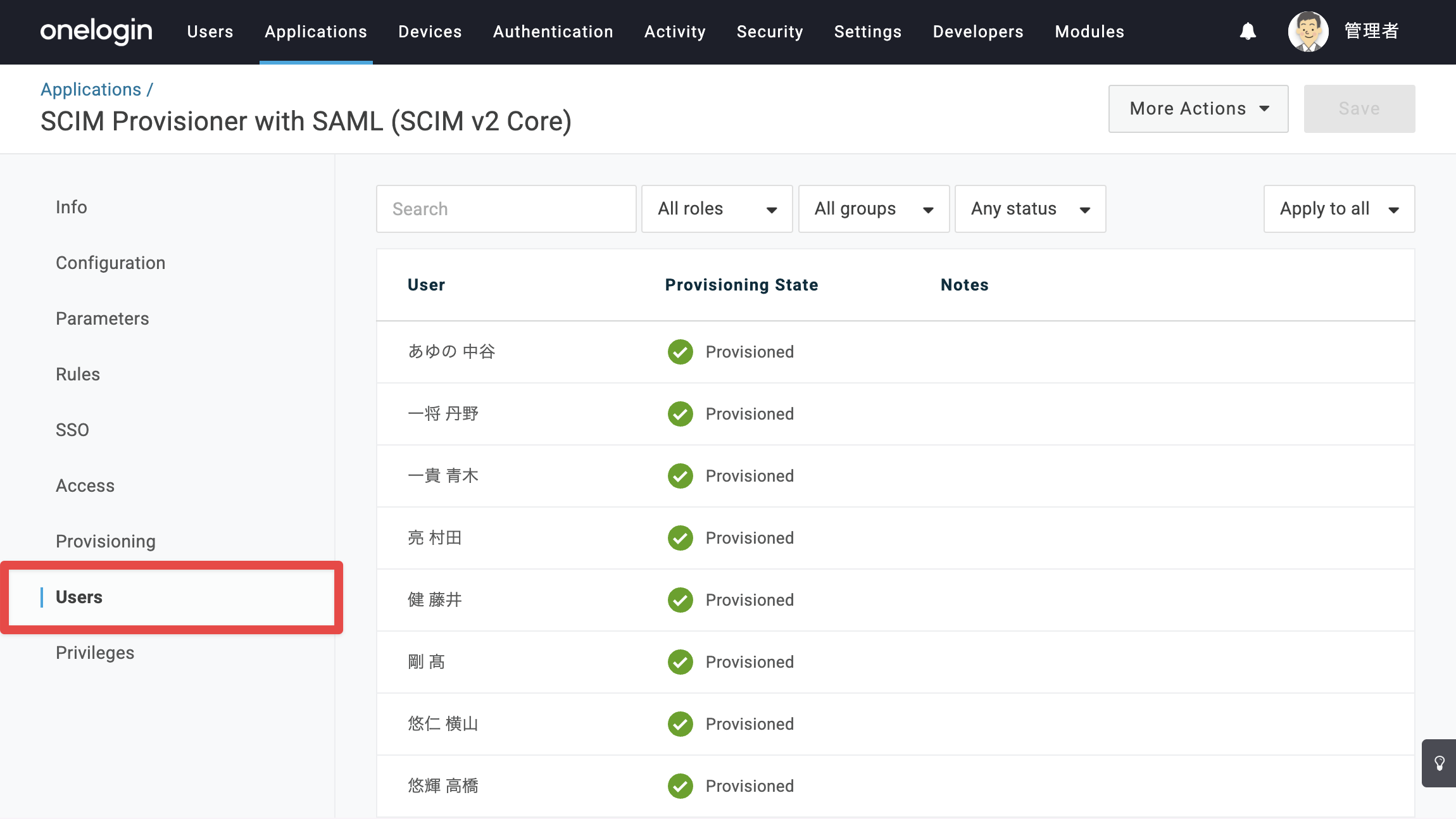
Task: Switch to the SSO side tab
Action: tap(73, 430)
